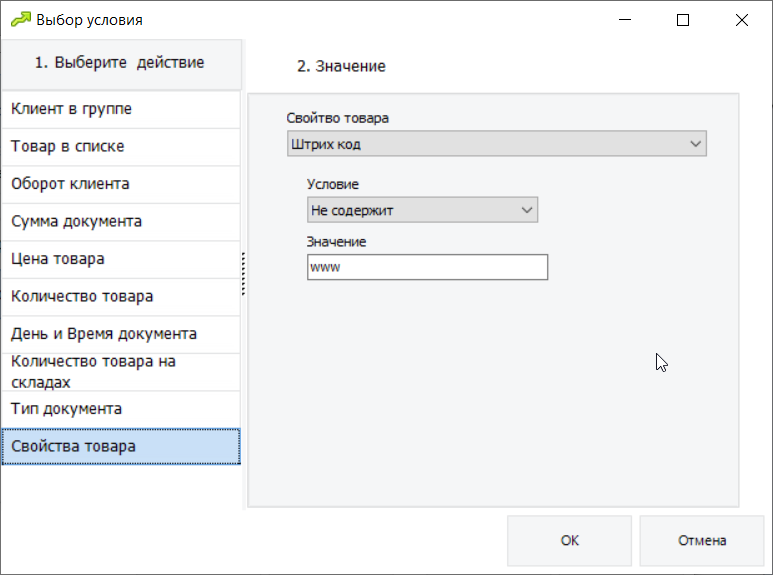This screenshot has height=575, width=773.
Task: Choose Товар в списке from list
Action: [121, 146]
